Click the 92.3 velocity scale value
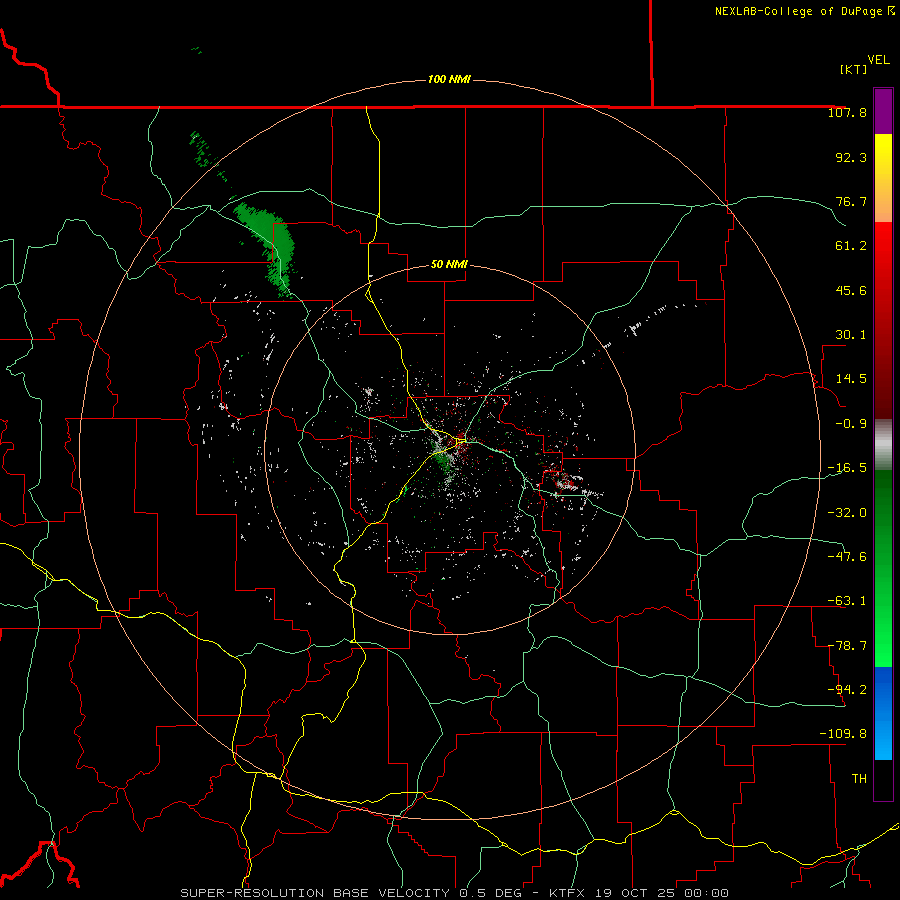Screen dimensions: 900x900 coord(851,157)
